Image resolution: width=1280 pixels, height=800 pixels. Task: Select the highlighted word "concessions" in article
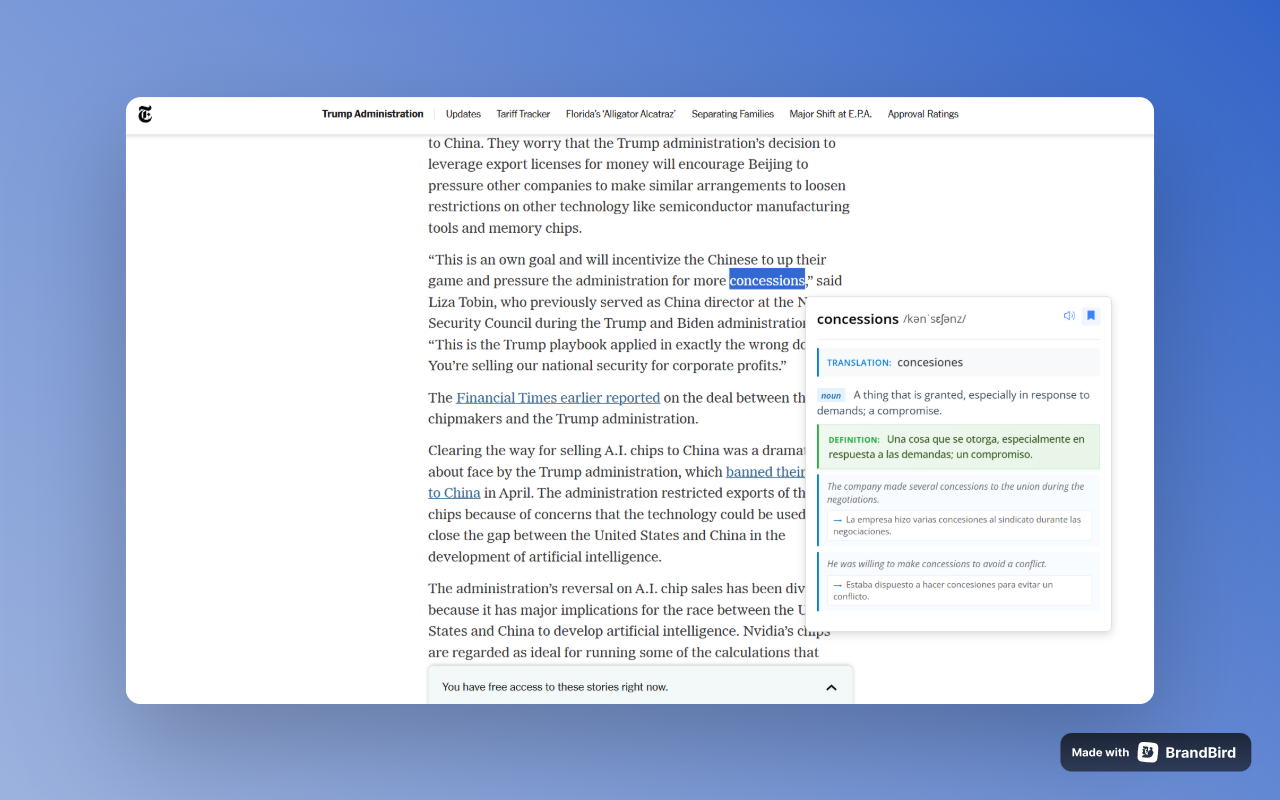pyautogui.click(x=767, y=280)
